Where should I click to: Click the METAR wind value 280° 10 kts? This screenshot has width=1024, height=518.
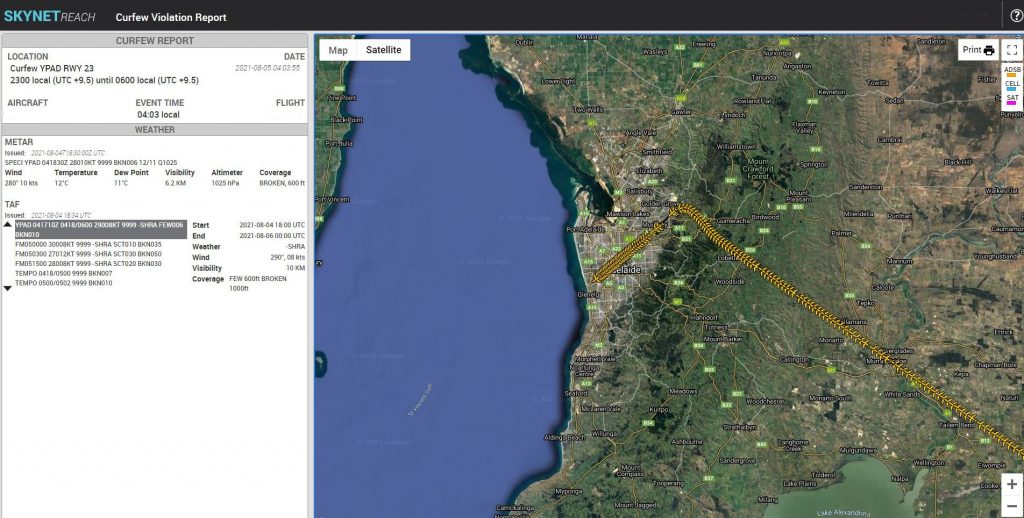(x=22, y=184)
